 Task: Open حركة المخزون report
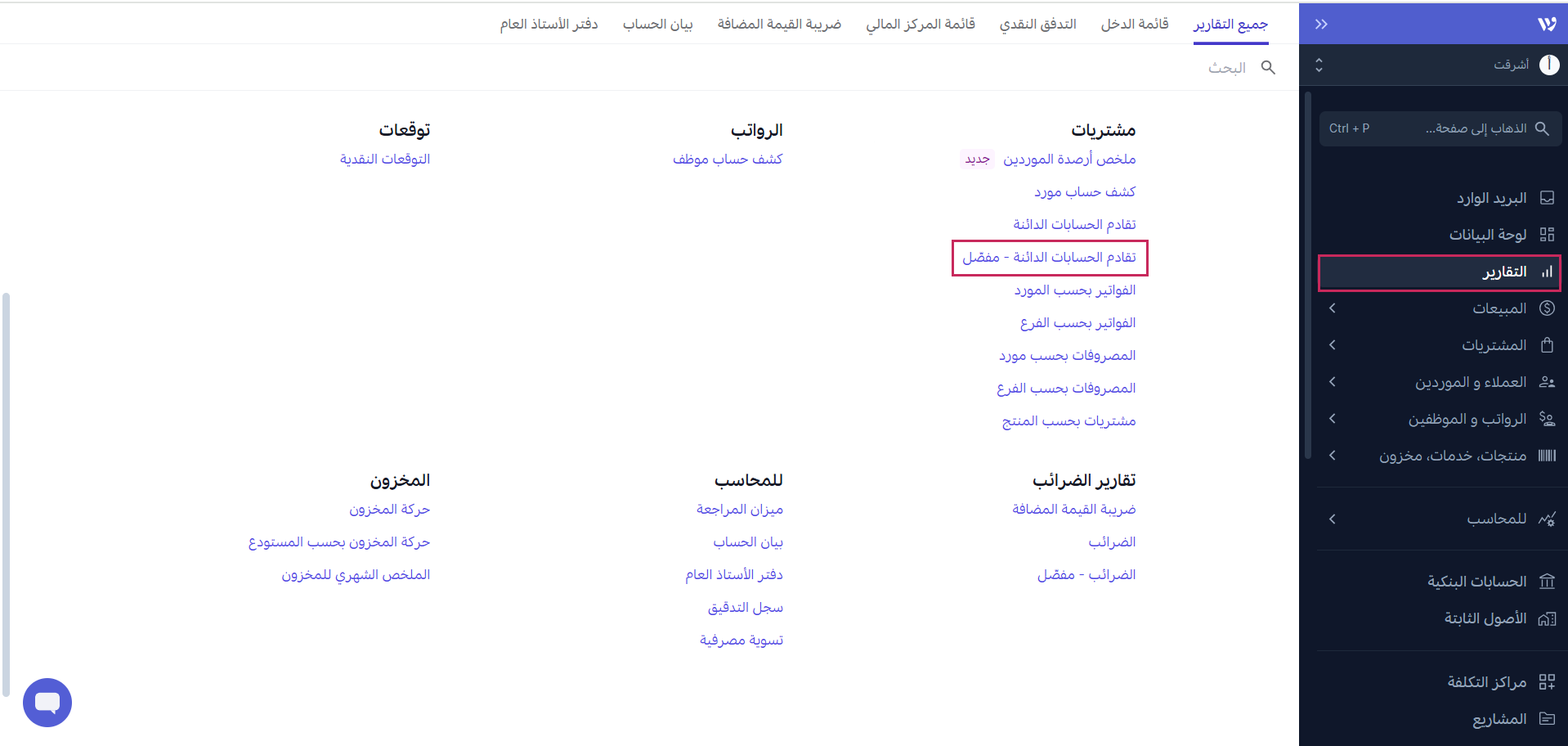pyautogui.click(x=389, y=510)
